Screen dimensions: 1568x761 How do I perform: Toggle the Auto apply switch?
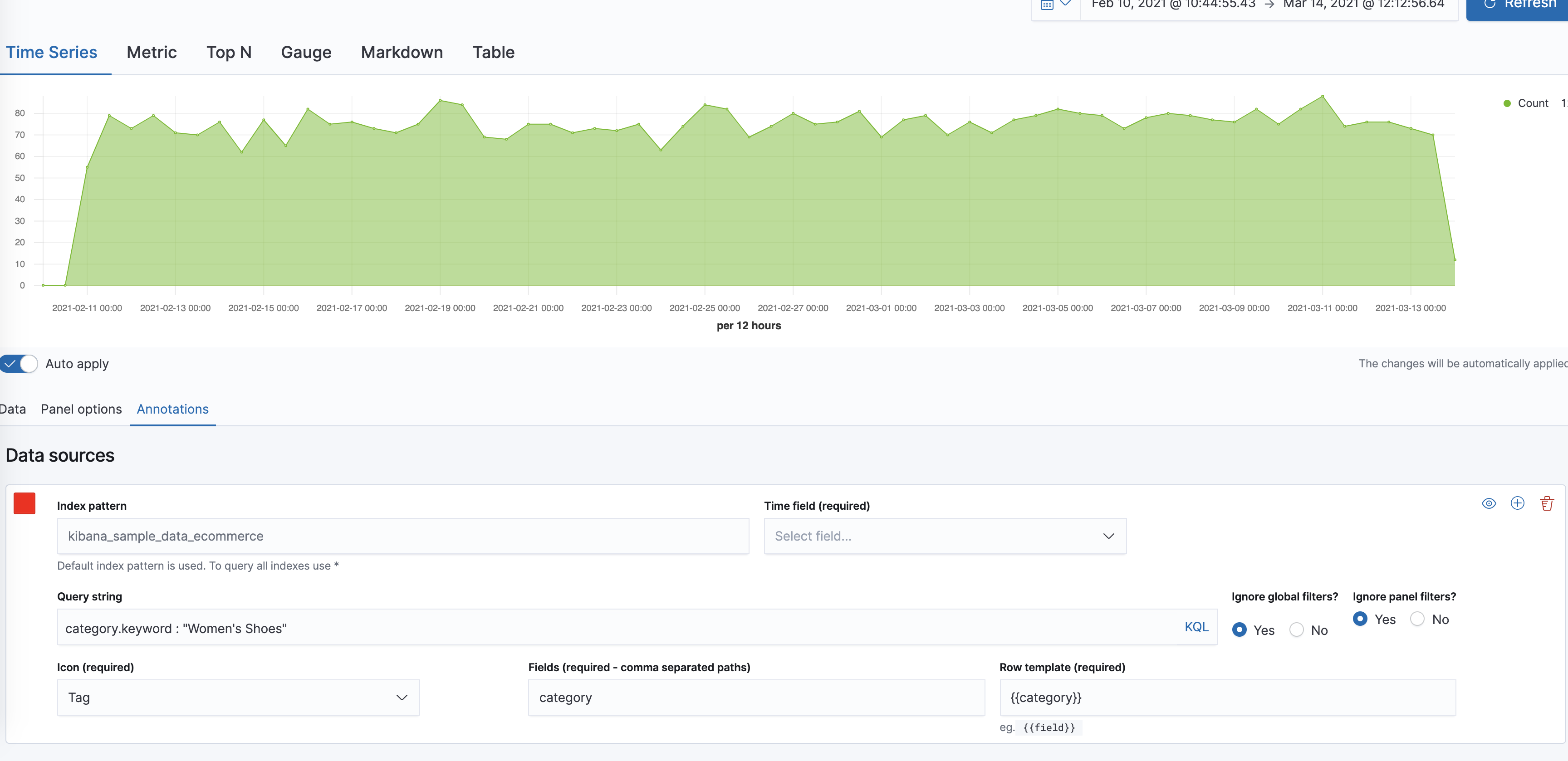click(19, 363)
